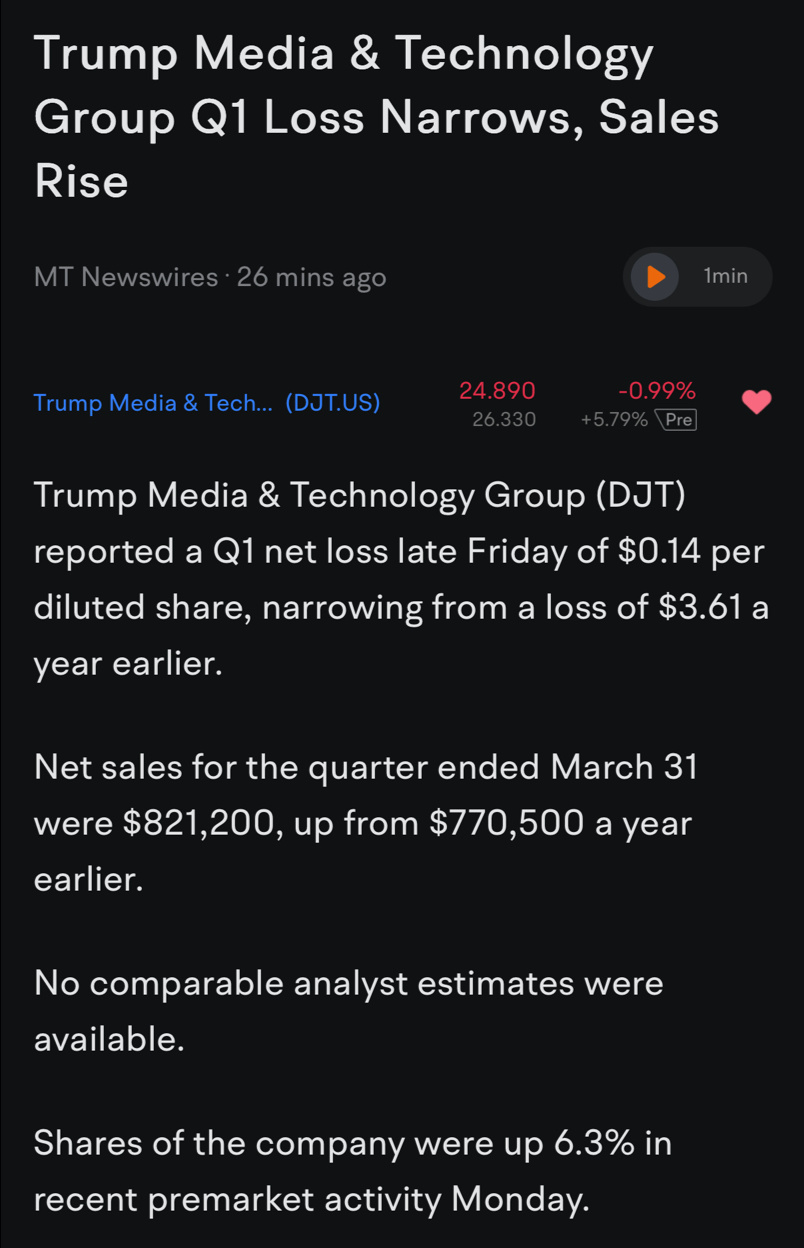Toggle the heart favorite for DJT

point(757,402)
